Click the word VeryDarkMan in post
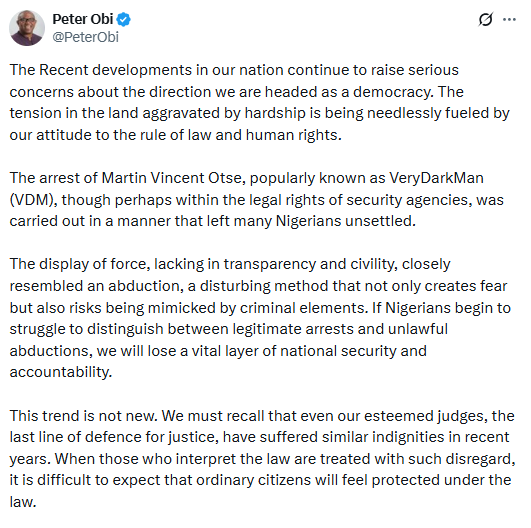 click(436, 178)
